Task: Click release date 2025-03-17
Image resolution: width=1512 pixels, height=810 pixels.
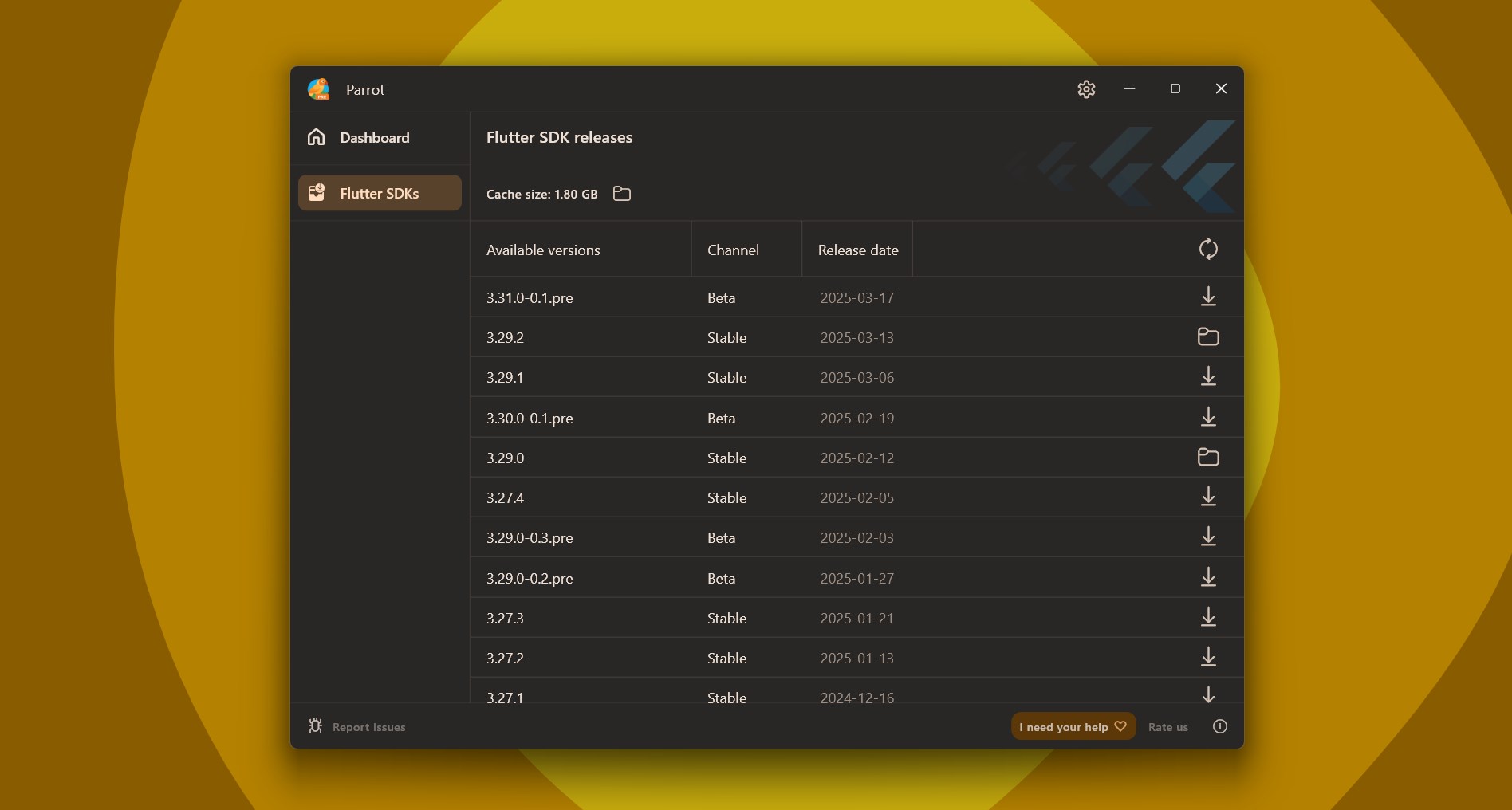Action: pos(857,298)
